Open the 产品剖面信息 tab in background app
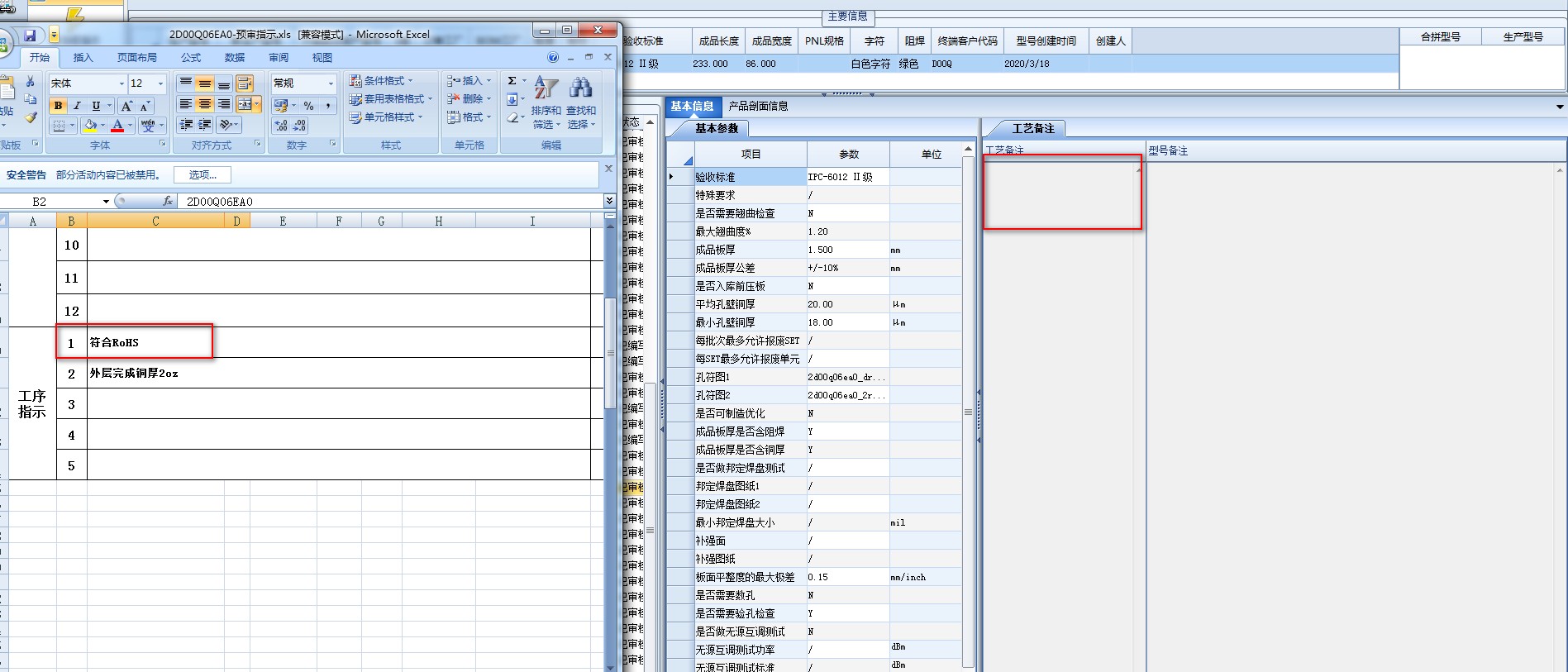 tap(758, 106)
